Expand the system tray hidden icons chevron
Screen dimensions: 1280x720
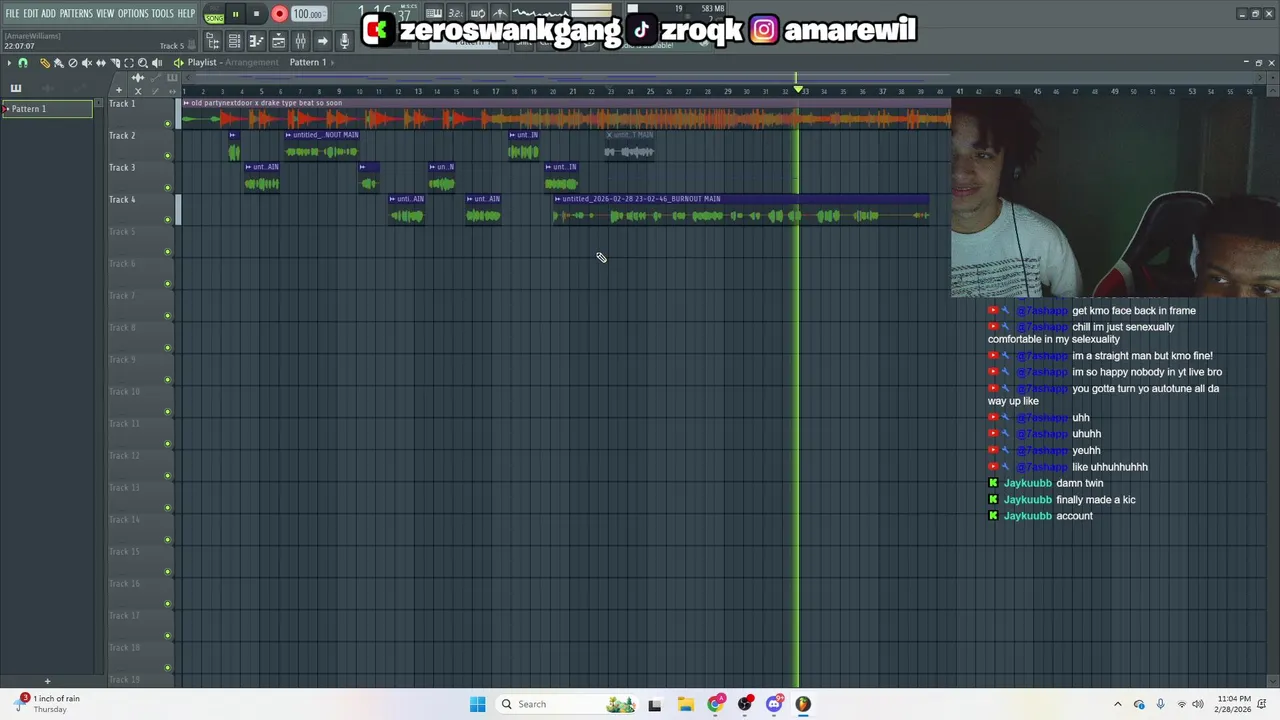(x=1118, y=704)
